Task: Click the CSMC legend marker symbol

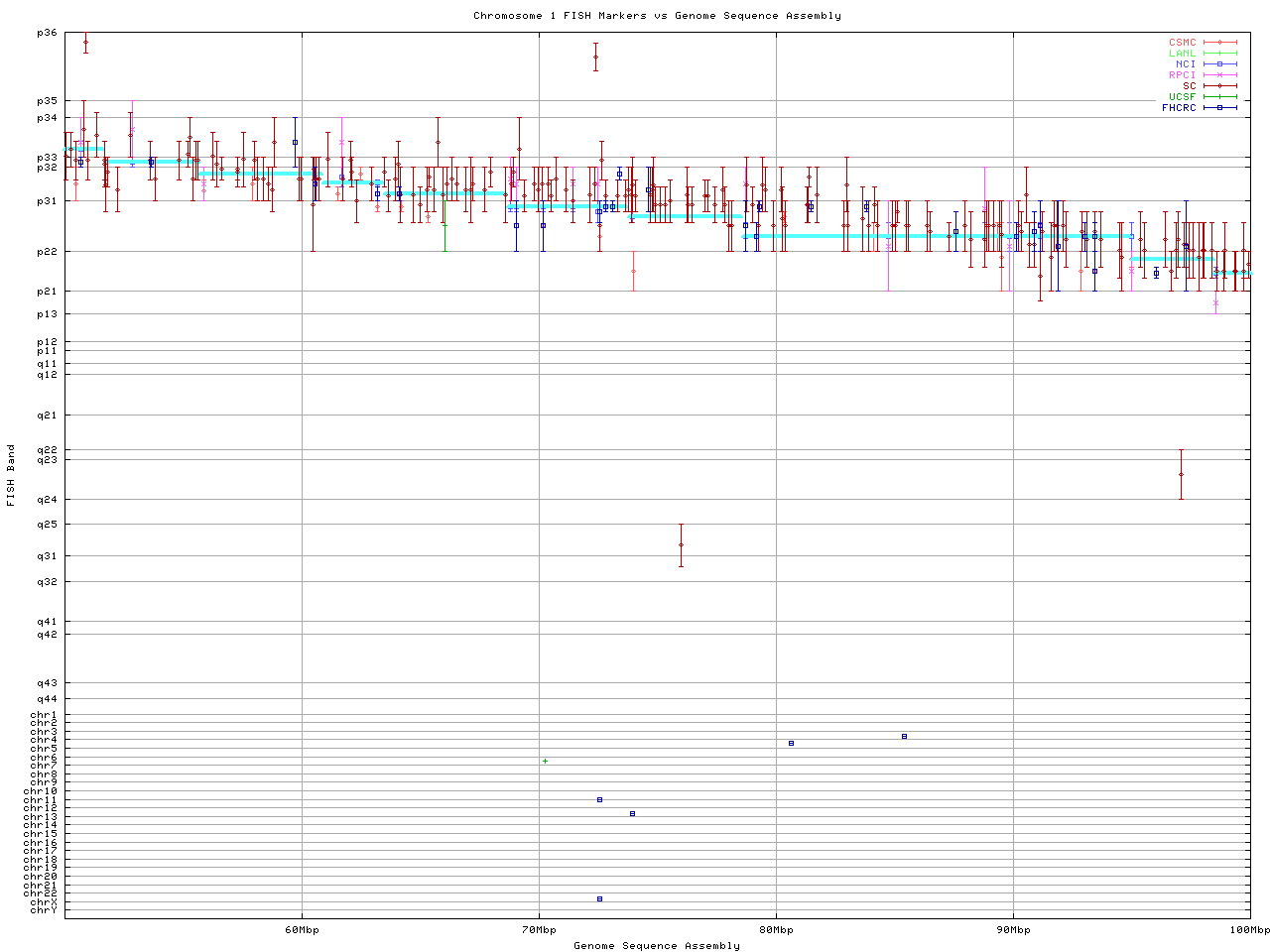Action: point(1219,43)
